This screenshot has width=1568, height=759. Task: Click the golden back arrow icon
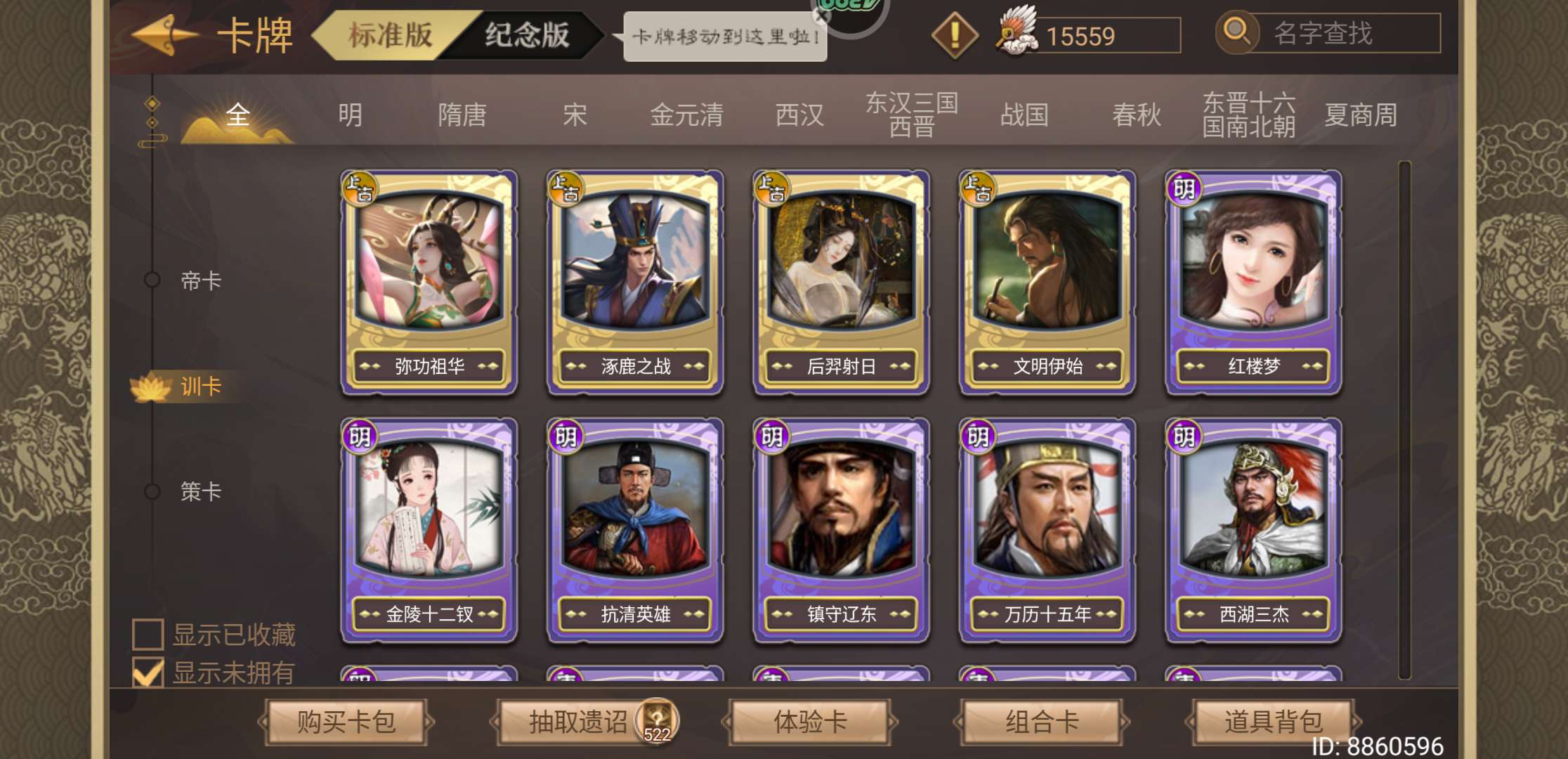click(x=164, y=34)
